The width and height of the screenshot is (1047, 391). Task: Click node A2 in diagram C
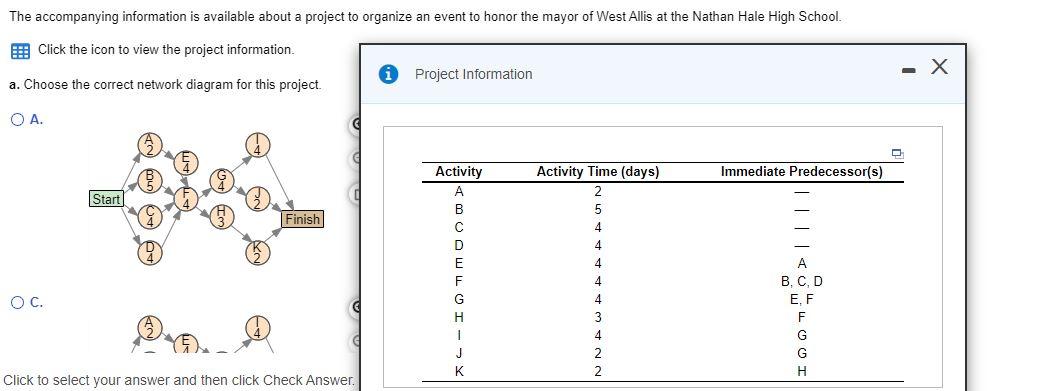click(150, 327)
